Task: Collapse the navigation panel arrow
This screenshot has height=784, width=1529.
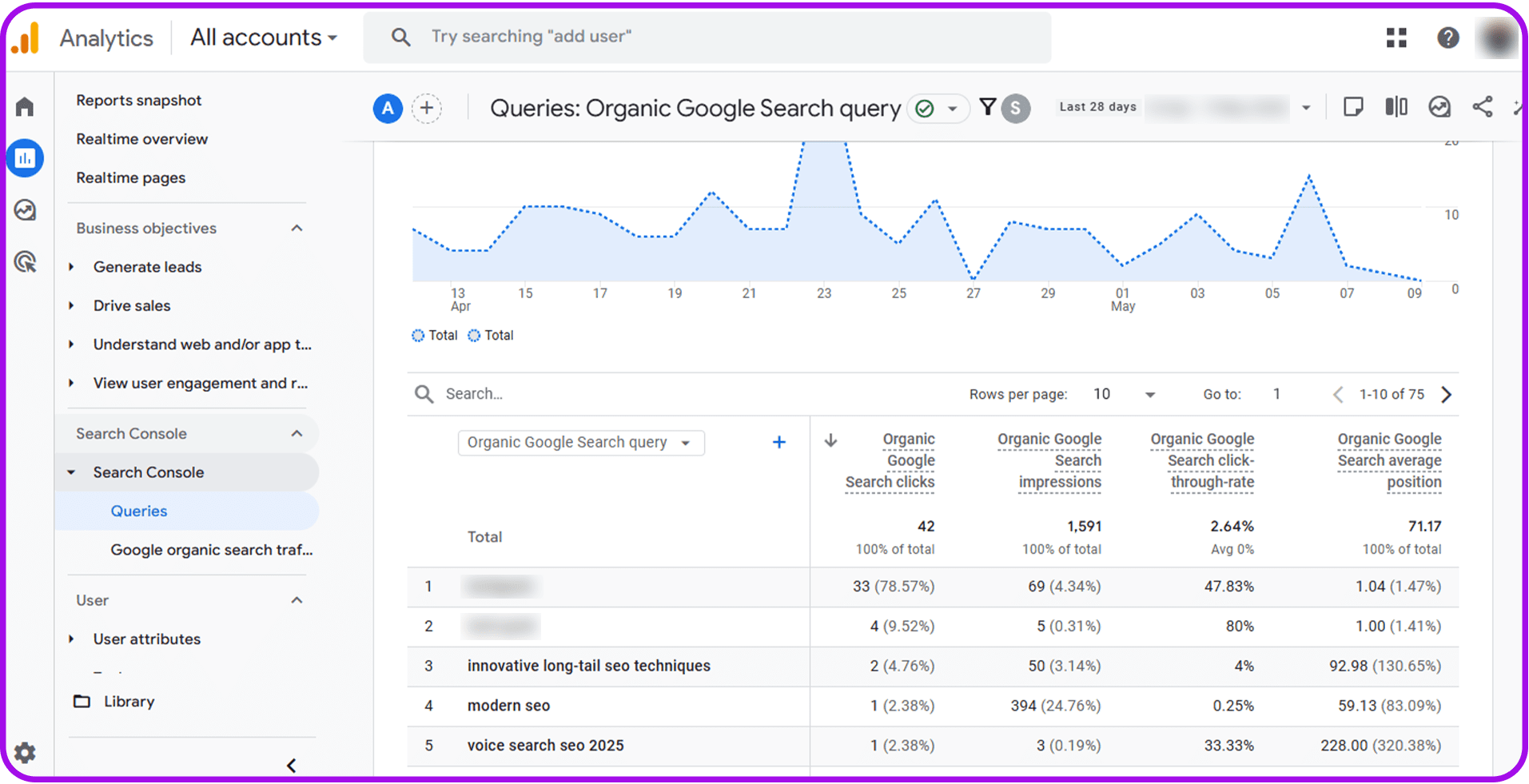Action: [291, 766]
